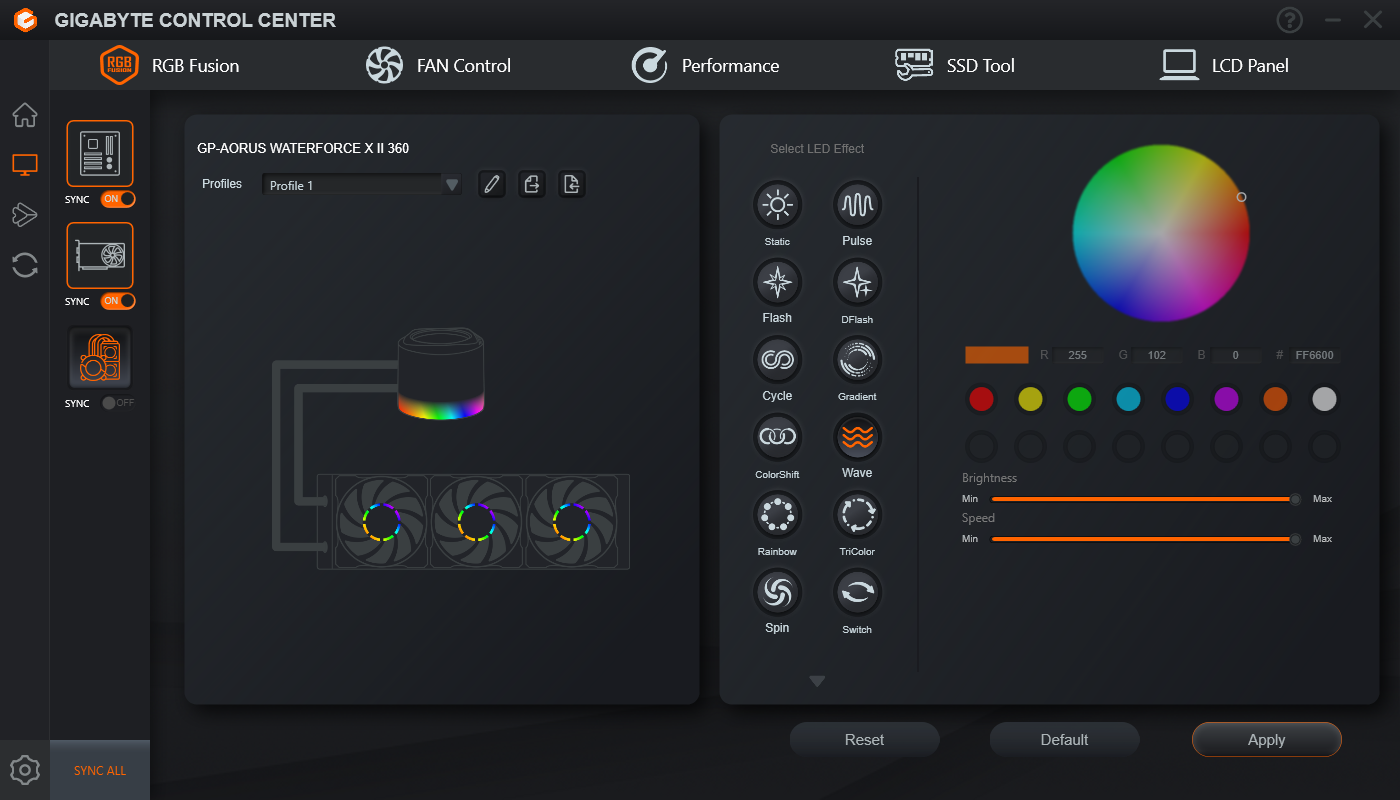The image size is (1400, 800).
Task: Click the SYNC ALL button
Action: 100,771
